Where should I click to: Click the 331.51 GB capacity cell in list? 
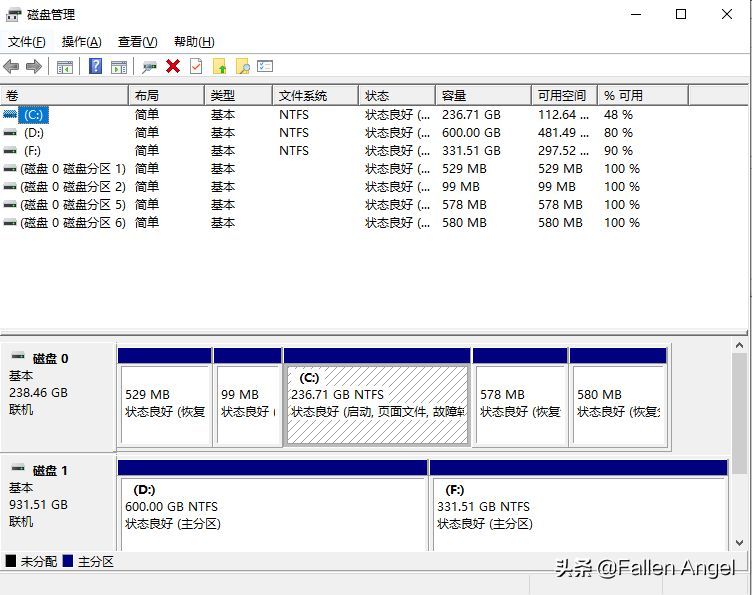pyautogui.click(x=471, y=151)
